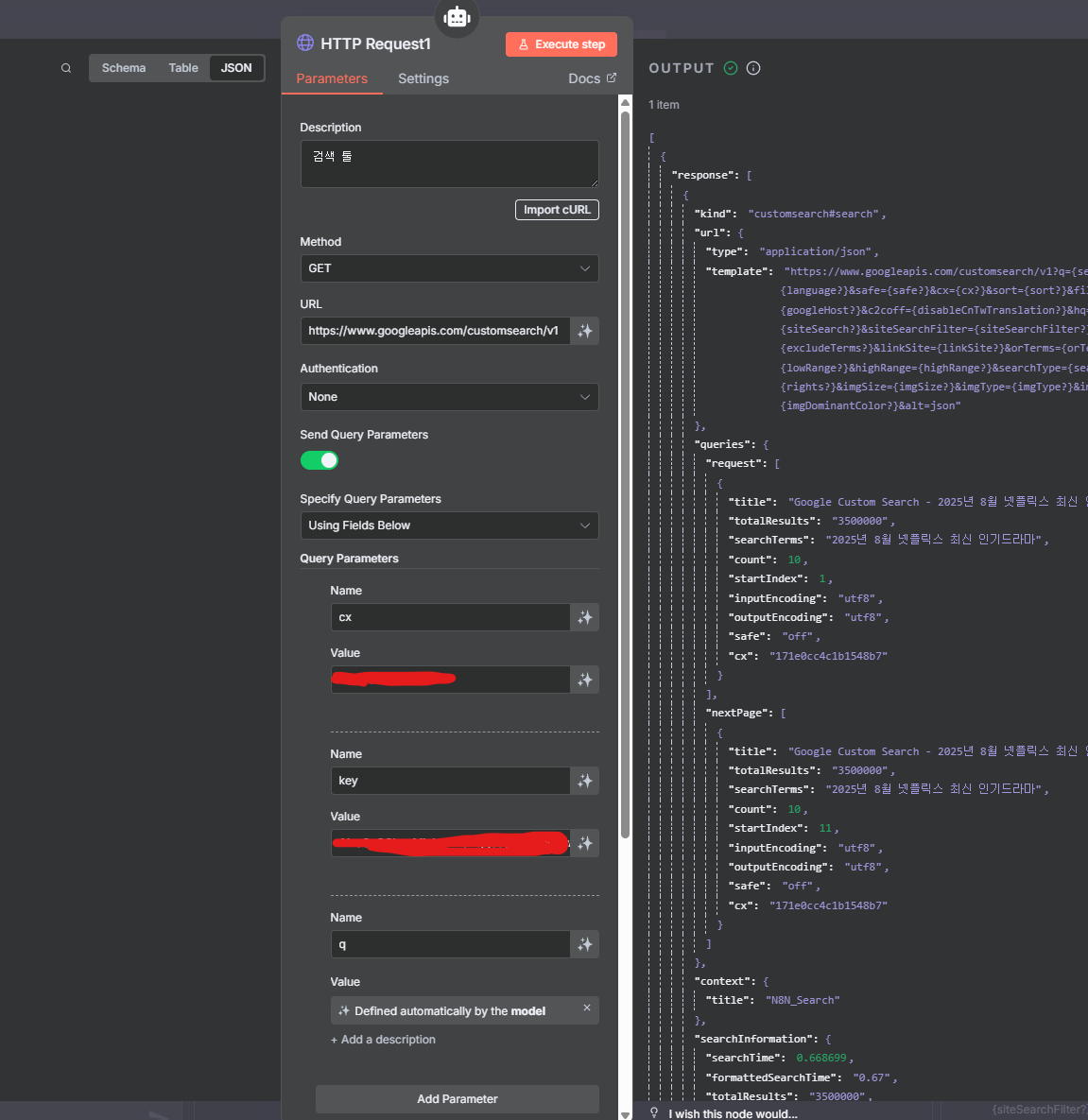The width and height of the screenshot is (1088, 1120).
Task: Click the sparkle icon beside the cx value field
Action: click(x=585, y=680)
